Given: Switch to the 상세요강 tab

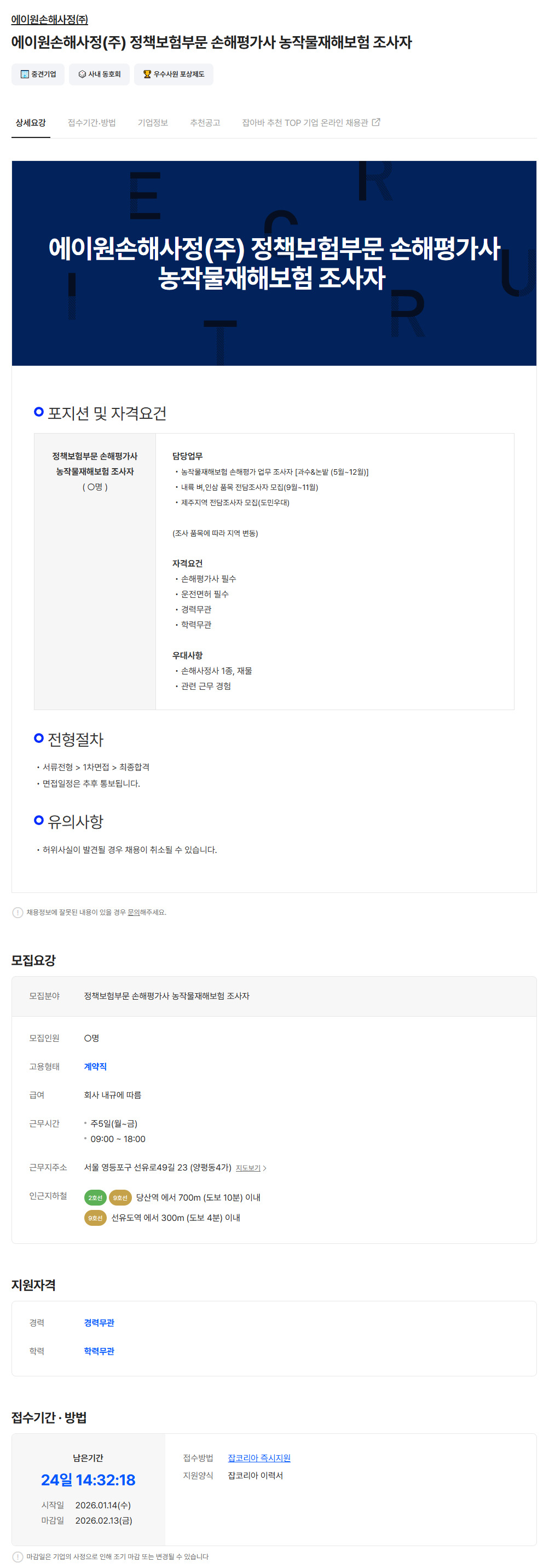Looking at the screenshot, I should (31, 123).
